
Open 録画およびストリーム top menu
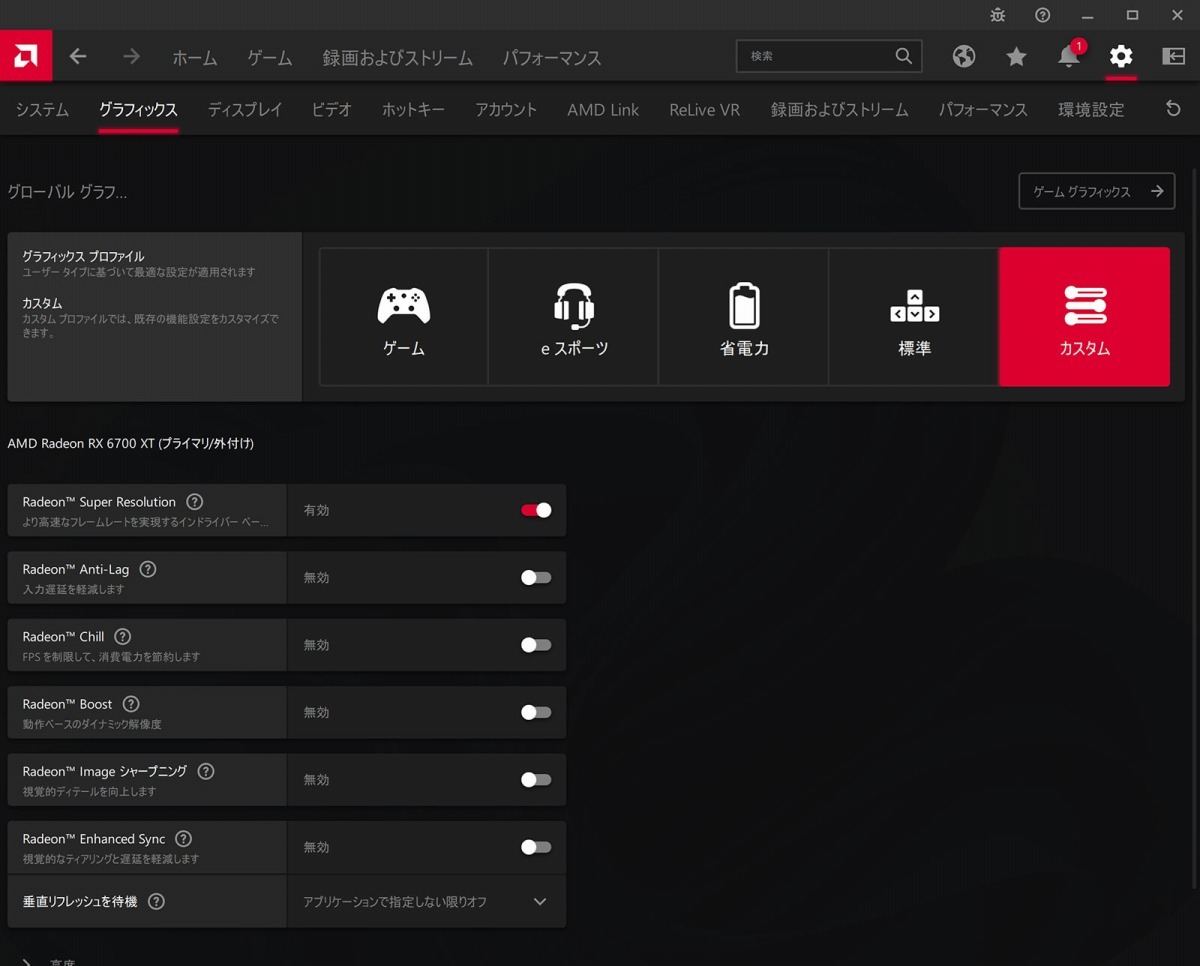(397, 57)
